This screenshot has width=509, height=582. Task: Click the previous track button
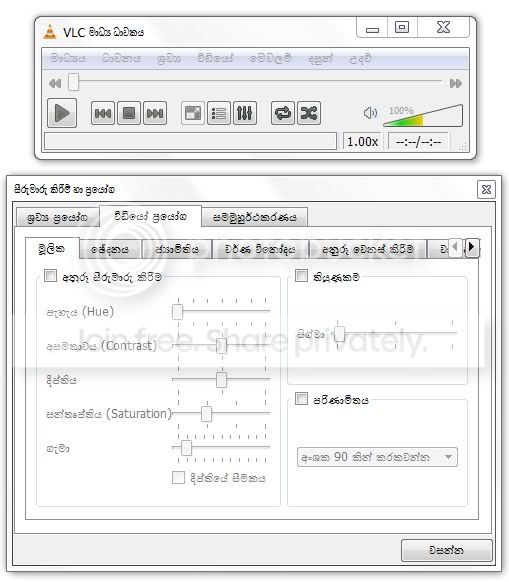[103, 113]
